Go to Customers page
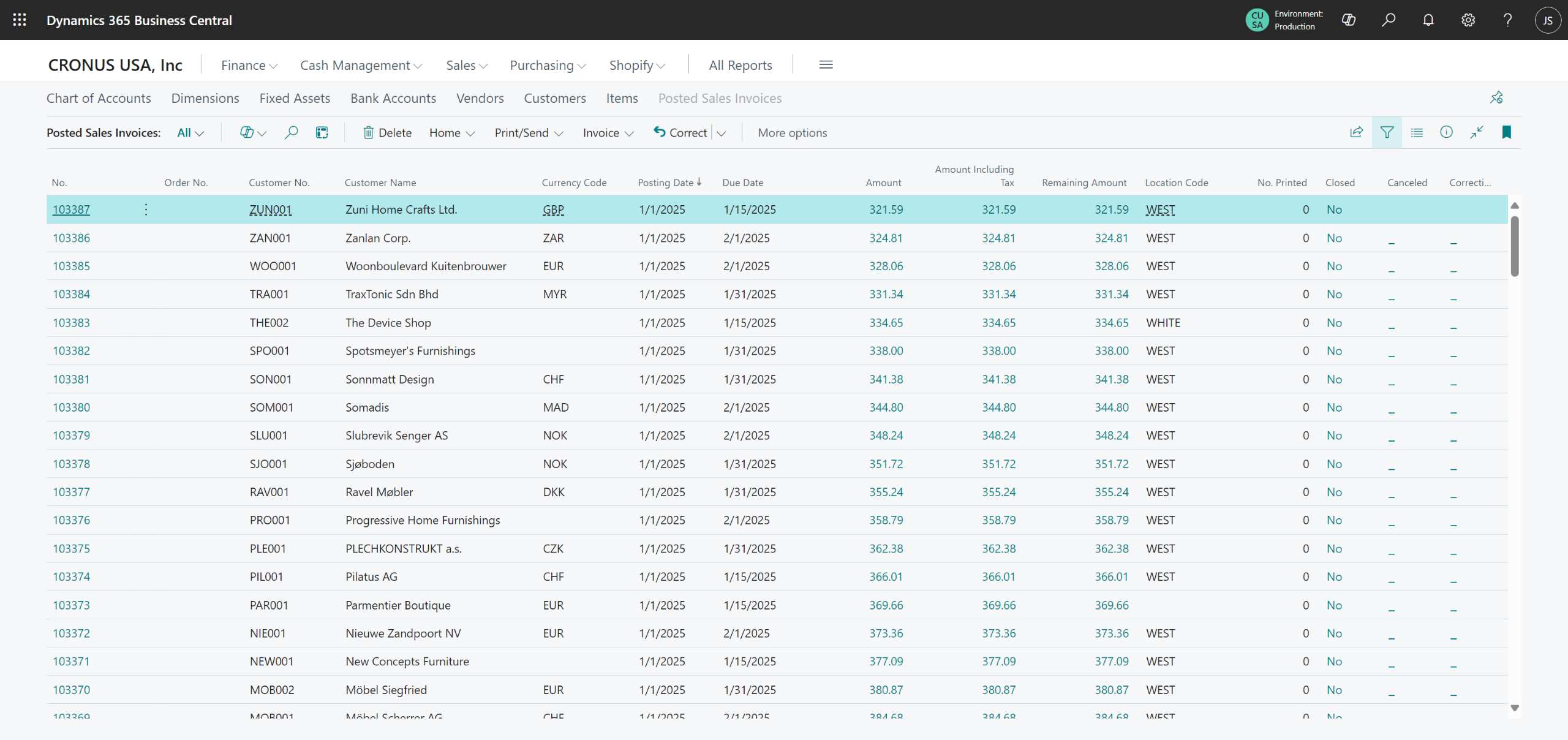 (555, 98)
